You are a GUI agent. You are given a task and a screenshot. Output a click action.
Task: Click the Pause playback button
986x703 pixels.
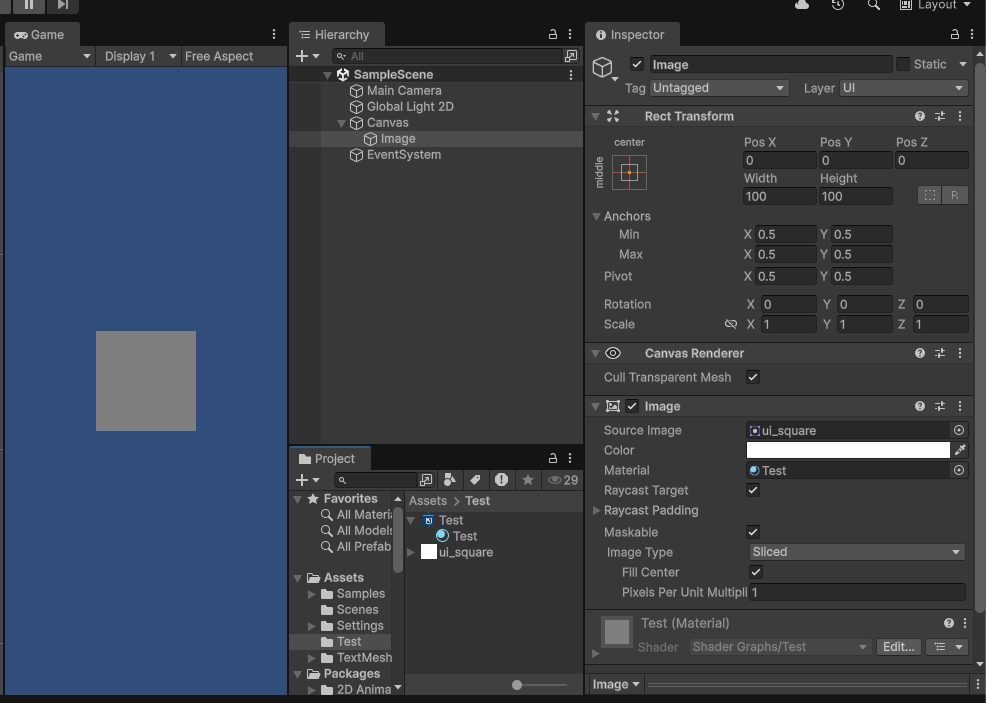(29, 4)
